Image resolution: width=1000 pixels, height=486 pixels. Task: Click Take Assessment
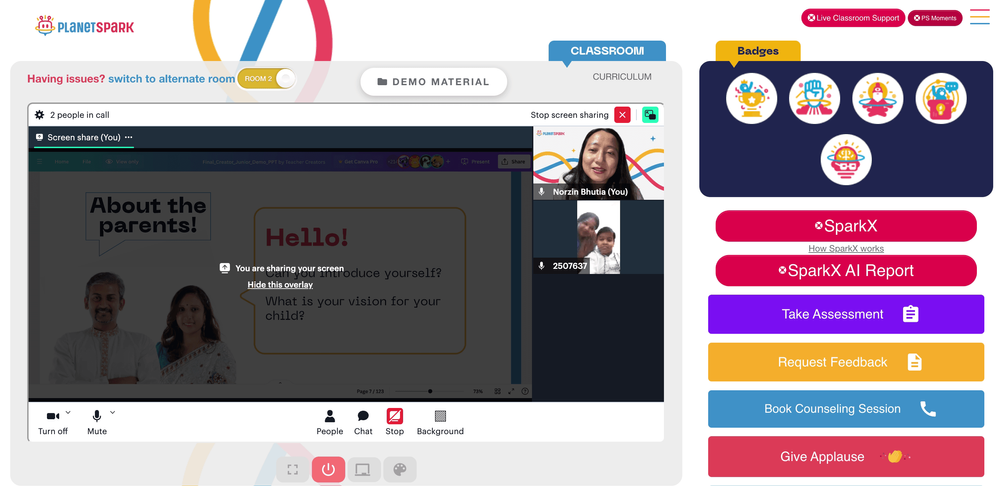pyautogui.click(x=846, y=314)
